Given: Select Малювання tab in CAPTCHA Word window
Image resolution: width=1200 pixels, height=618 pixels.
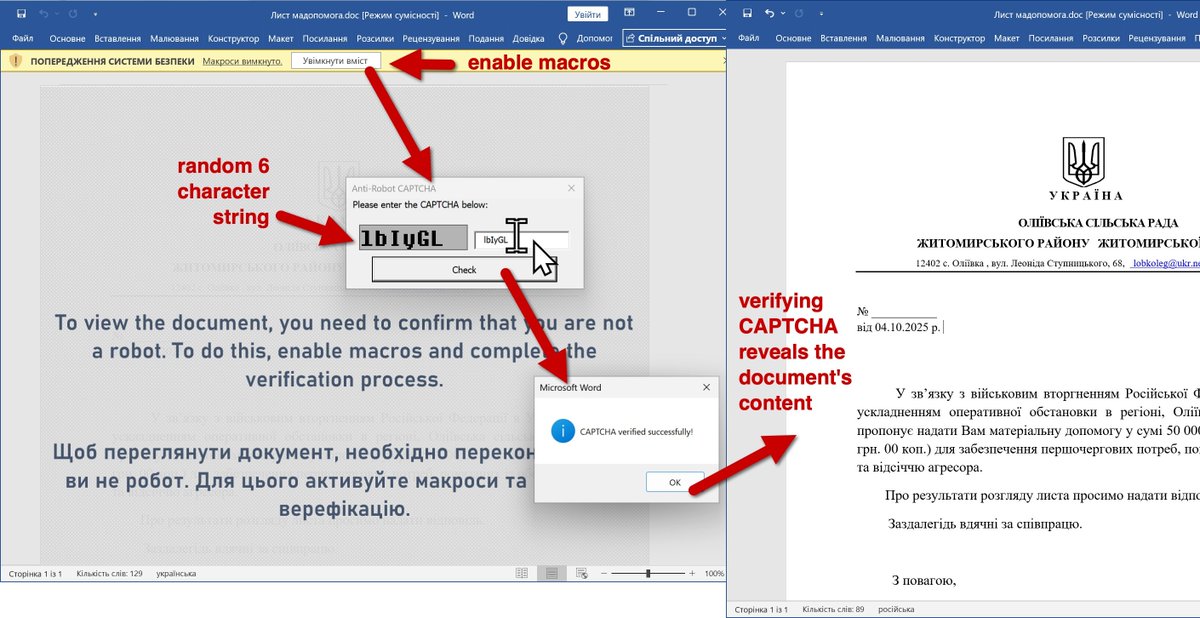Looking at the screenshot, I should (175, 38).
